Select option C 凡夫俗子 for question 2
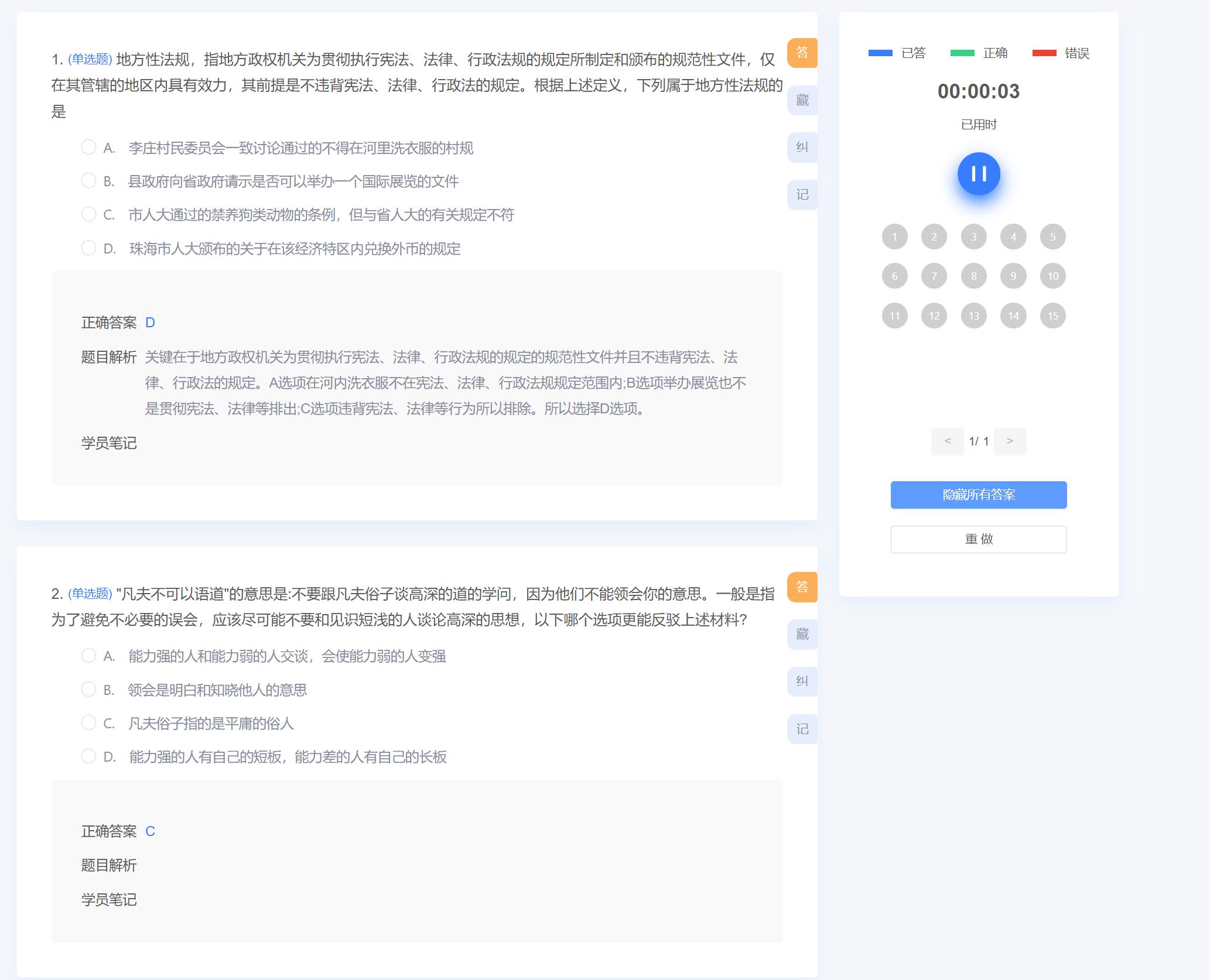This screenshot has width=1210, height=980. point(88,723)
